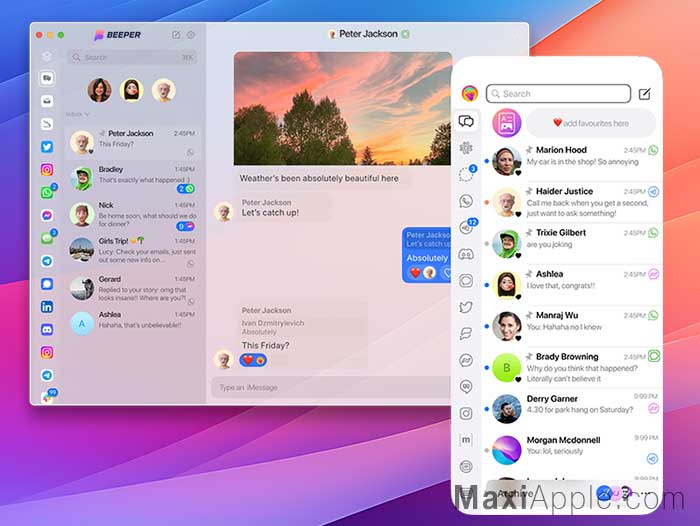Click the unread badge 9 on Nick's row
The height and width of the screenshot is (526, 700).
[x=186, y=226]
